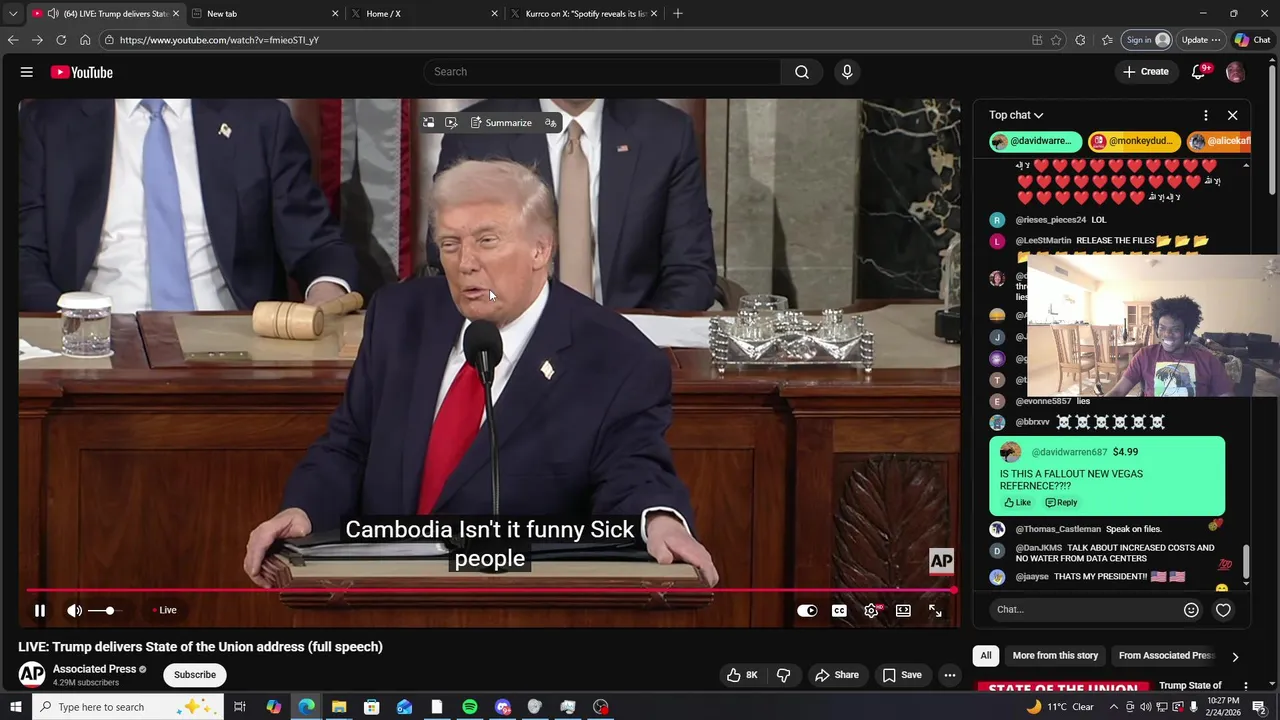Dislike the video
Viewport: 1280px width, 720px height.
(784, 675)
